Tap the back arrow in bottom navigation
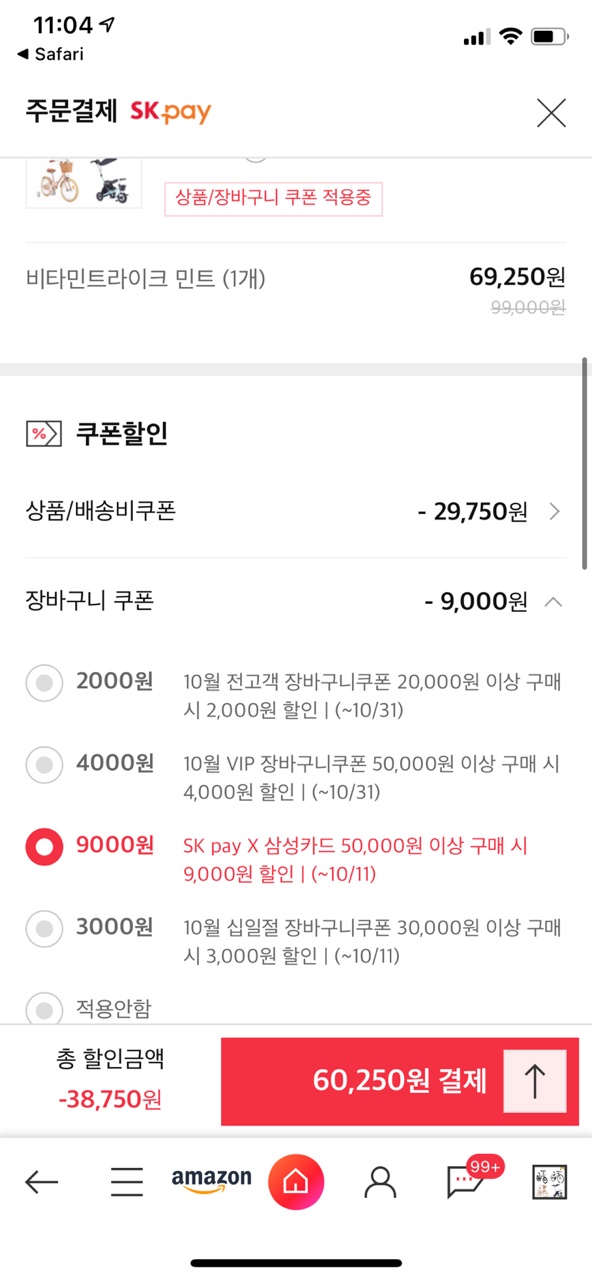This screenshot has width=592, height=1280. 41,1183
